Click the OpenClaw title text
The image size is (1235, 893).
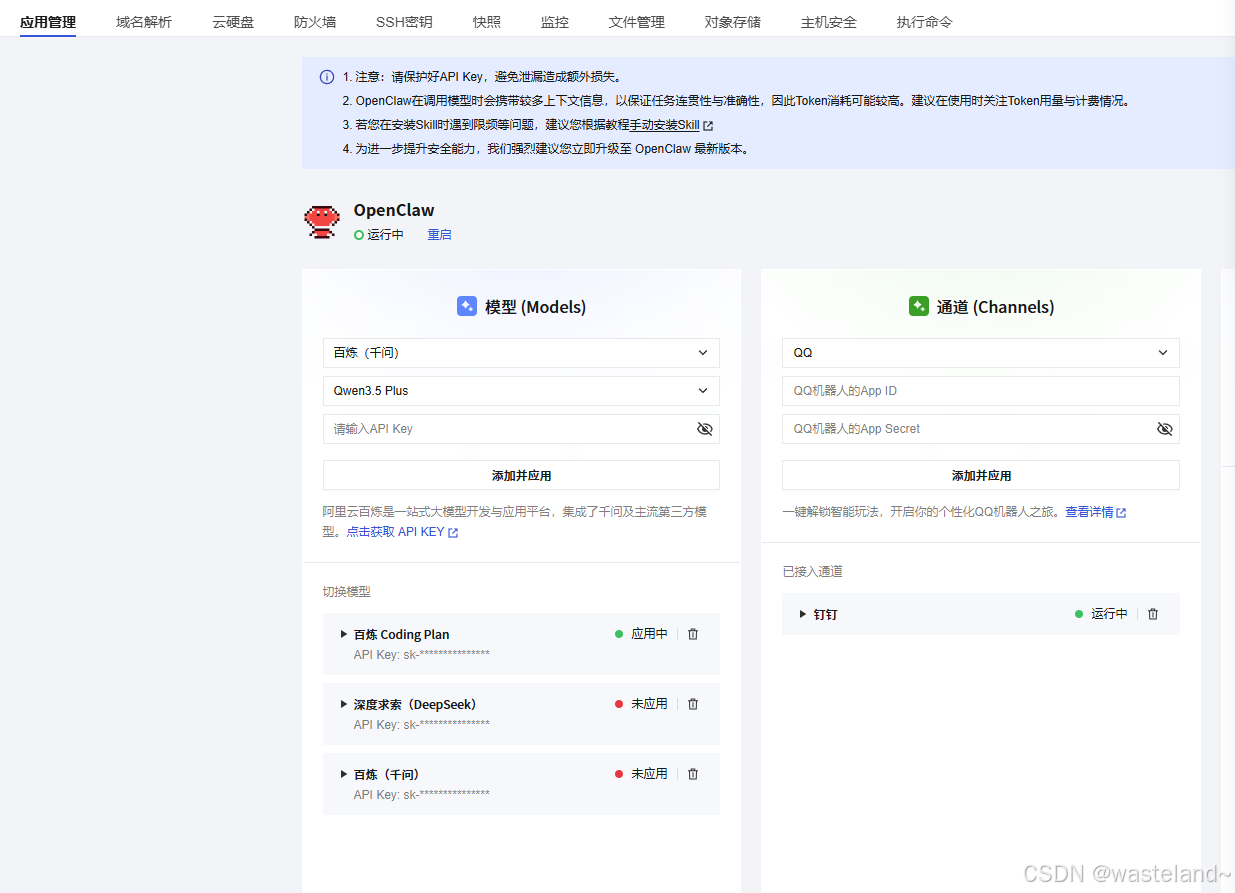[394, 211]
